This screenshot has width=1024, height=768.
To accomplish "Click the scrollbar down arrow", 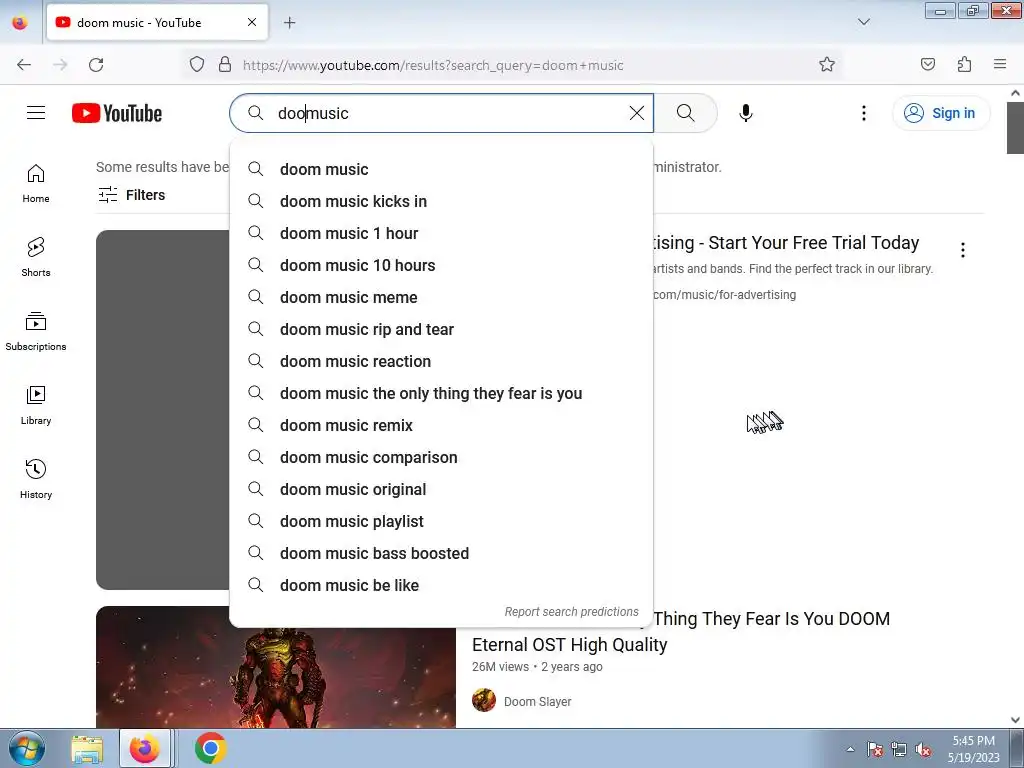I will coord(1015,720).
